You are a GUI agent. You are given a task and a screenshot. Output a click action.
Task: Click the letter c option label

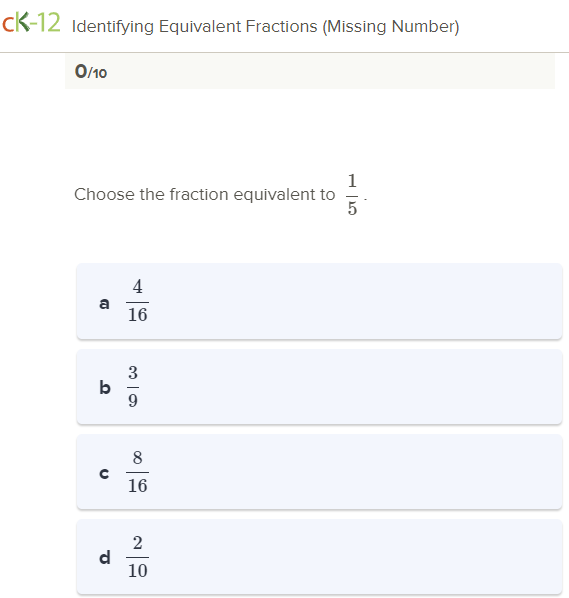104,474
